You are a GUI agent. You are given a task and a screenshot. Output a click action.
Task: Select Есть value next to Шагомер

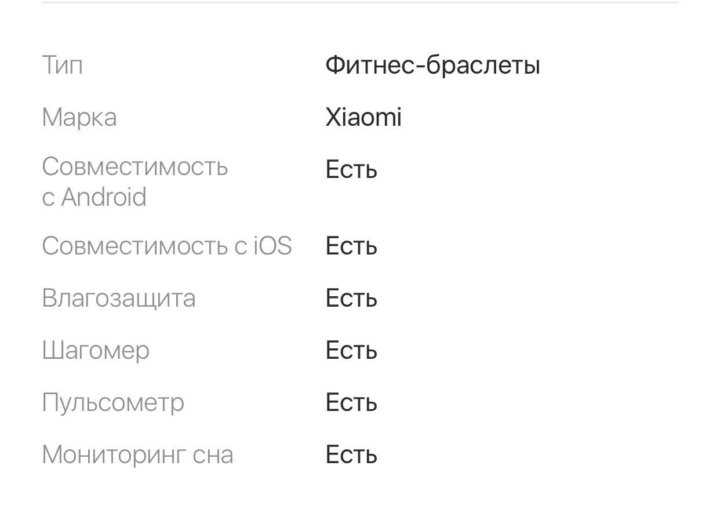(x=351, y=351)
